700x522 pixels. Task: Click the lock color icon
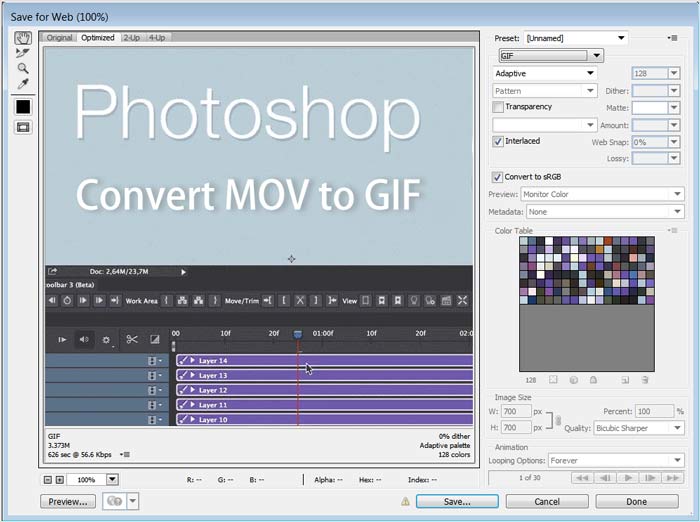point(593,380)
